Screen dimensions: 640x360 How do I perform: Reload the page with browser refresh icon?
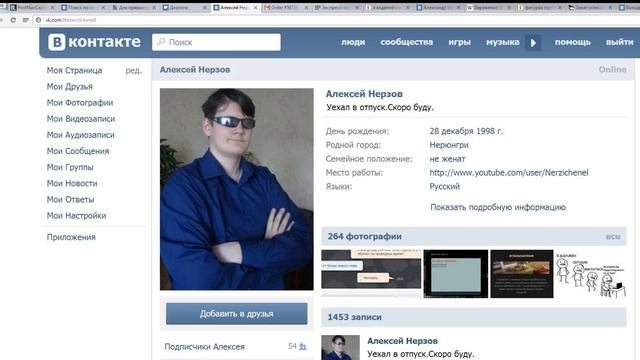tap(13, 20)
